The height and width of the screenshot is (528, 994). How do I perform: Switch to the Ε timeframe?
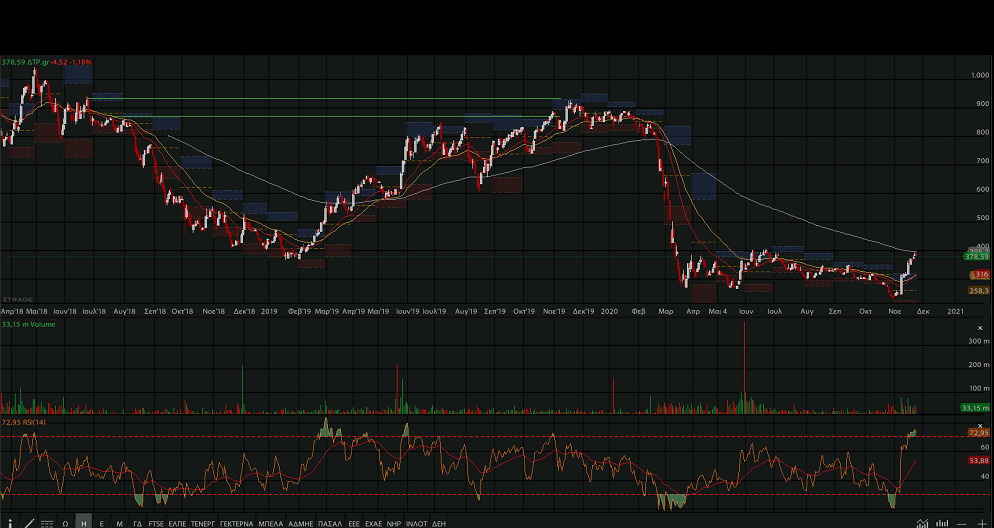coord(102,523)
